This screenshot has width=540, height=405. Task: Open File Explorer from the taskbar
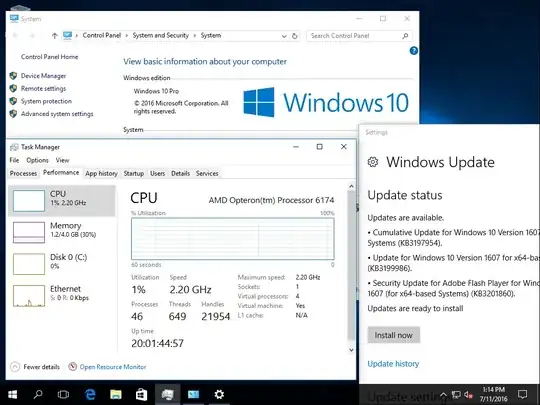116,394
